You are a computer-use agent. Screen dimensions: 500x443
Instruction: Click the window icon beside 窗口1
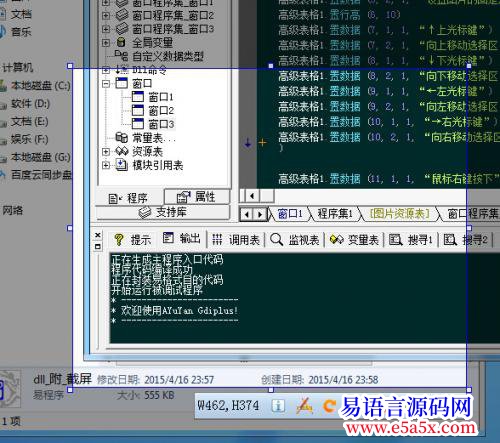coord(138,97)
